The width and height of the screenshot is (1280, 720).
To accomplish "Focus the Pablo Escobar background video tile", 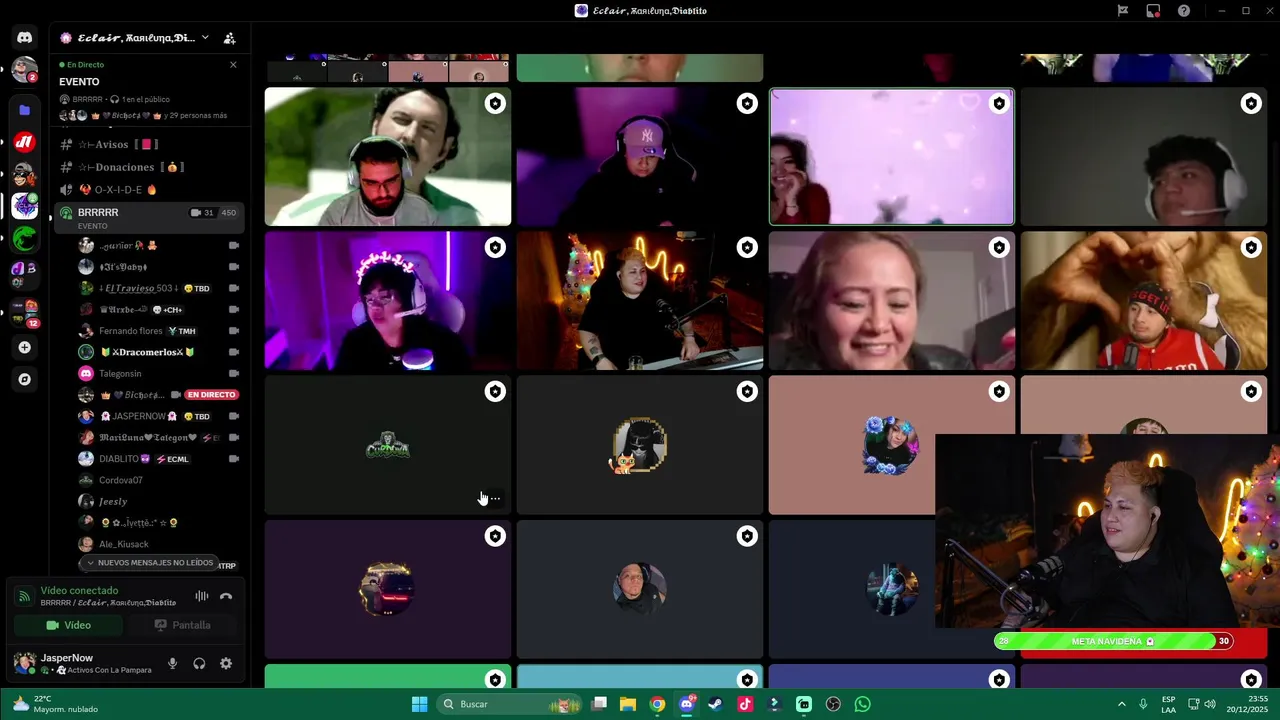I will click(x=388, y=156).
